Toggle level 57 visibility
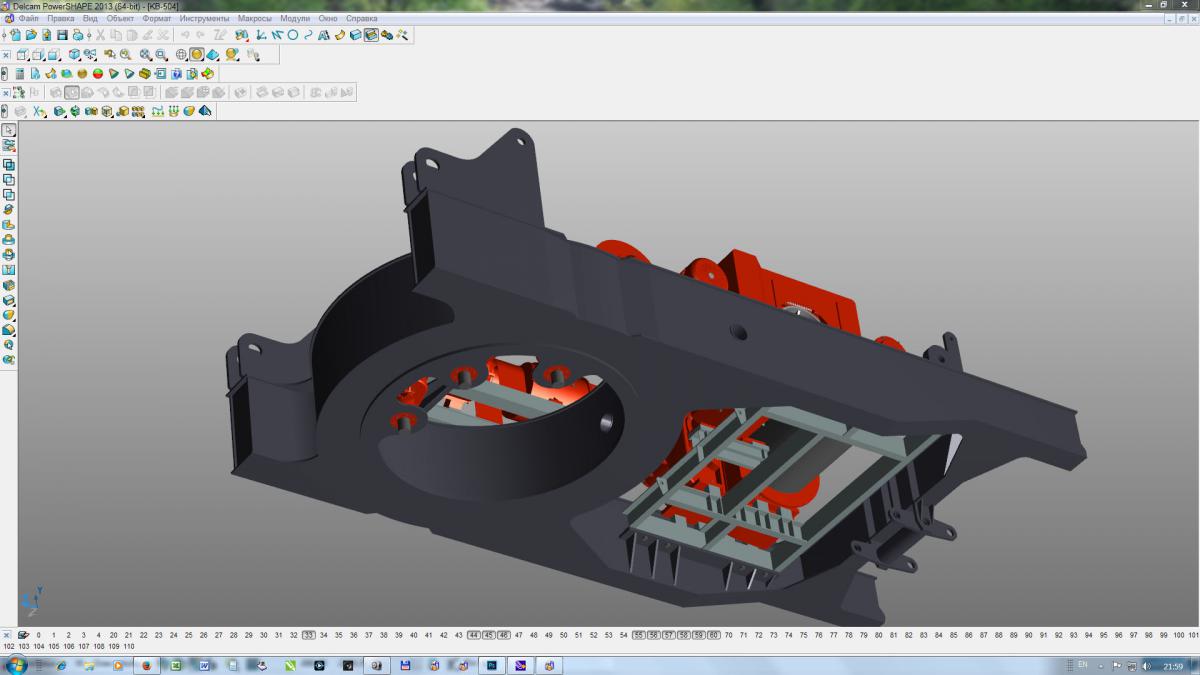Image resolution: width=1200 pixels, height=675 pixels. [669, 635]
